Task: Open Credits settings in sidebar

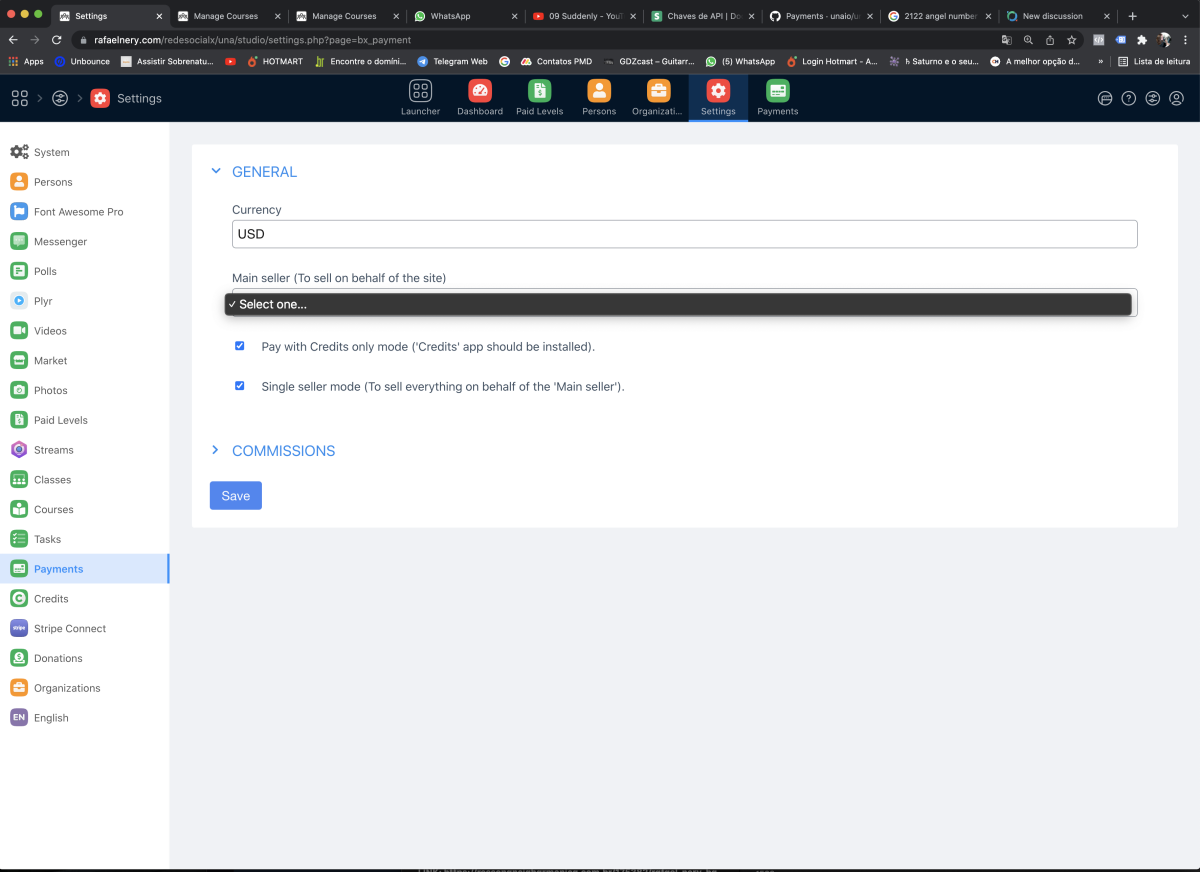Action: 51,598
